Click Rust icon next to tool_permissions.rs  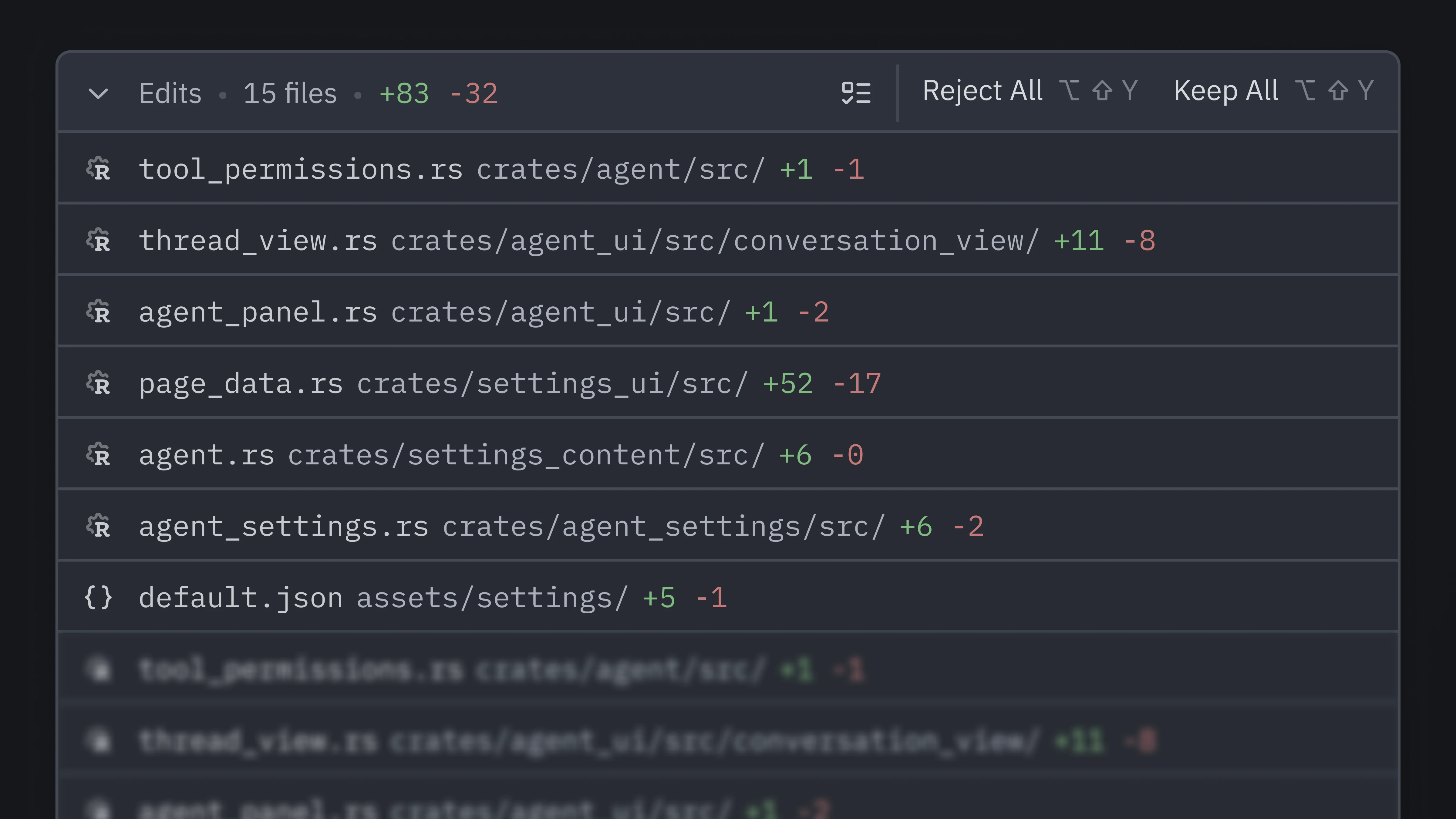pyautogui.click(x=99, y=169)
